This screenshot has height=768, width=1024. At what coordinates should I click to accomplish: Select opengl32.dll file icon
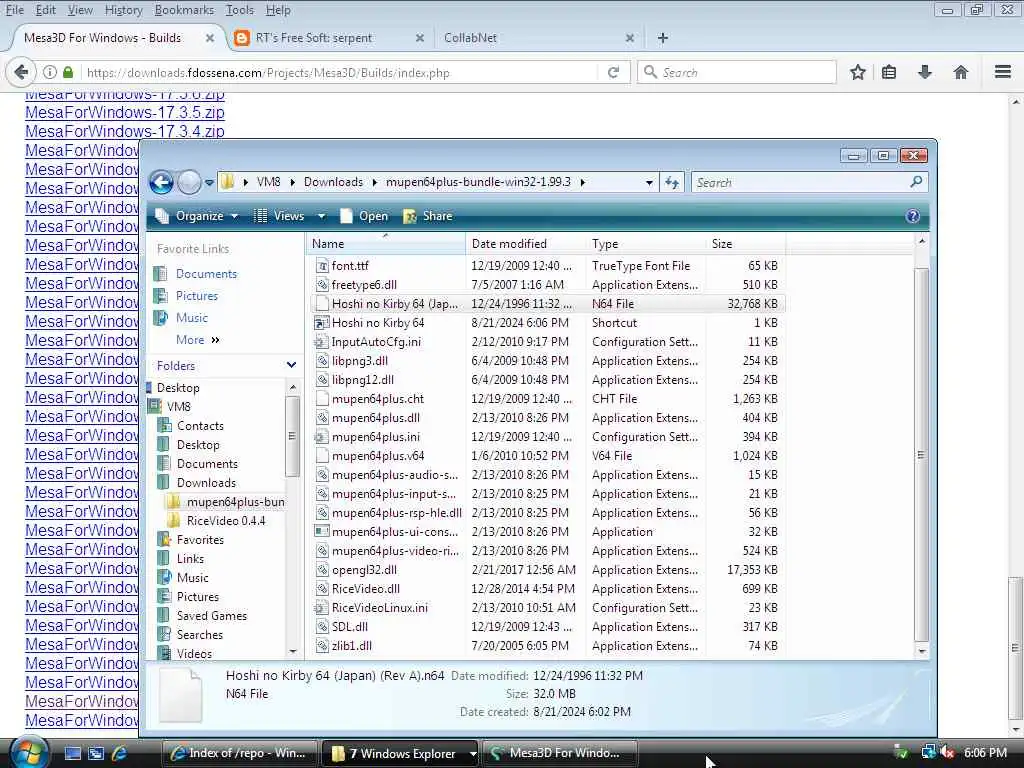[x=321, y=570]
